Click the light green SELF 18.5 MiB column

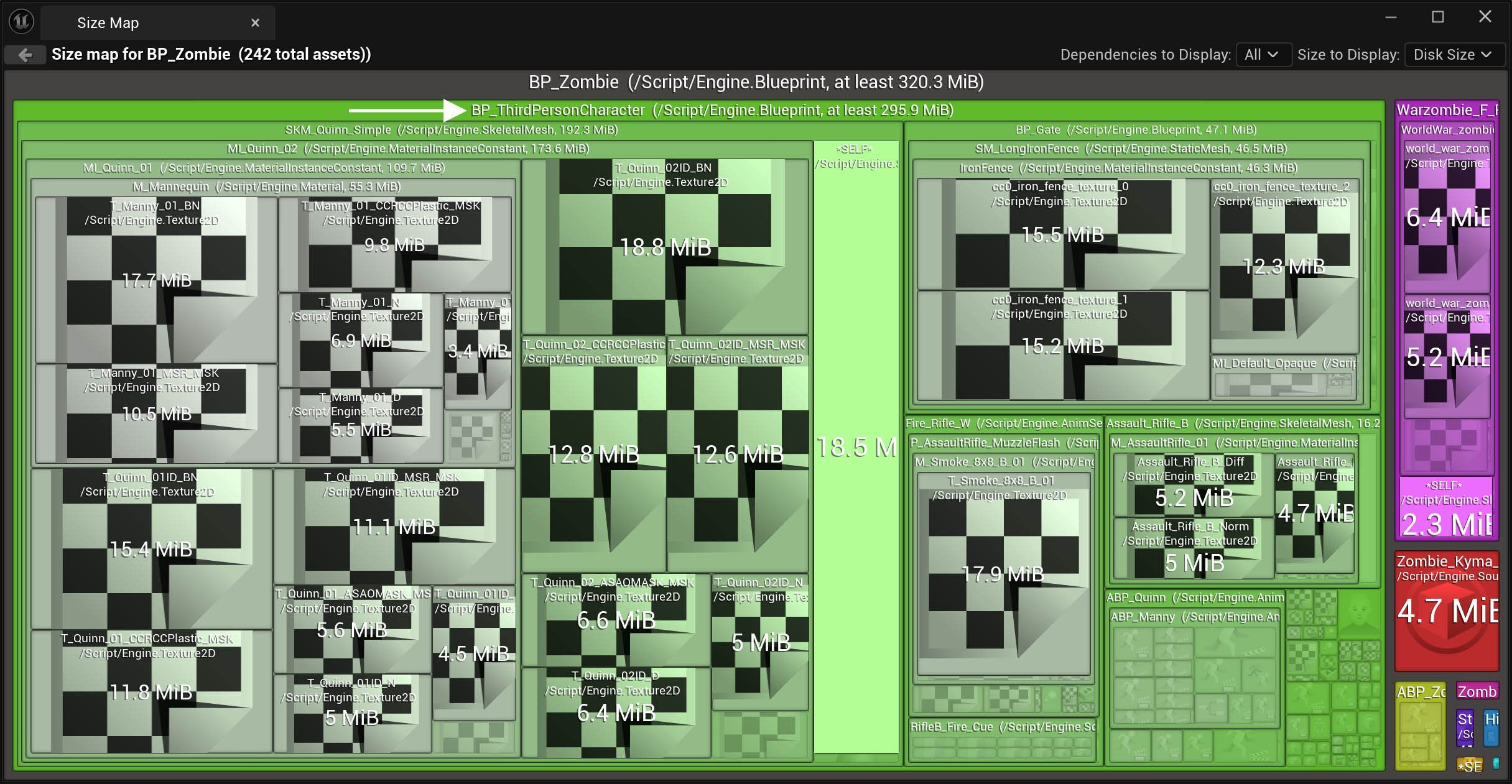tap(856, 448)
